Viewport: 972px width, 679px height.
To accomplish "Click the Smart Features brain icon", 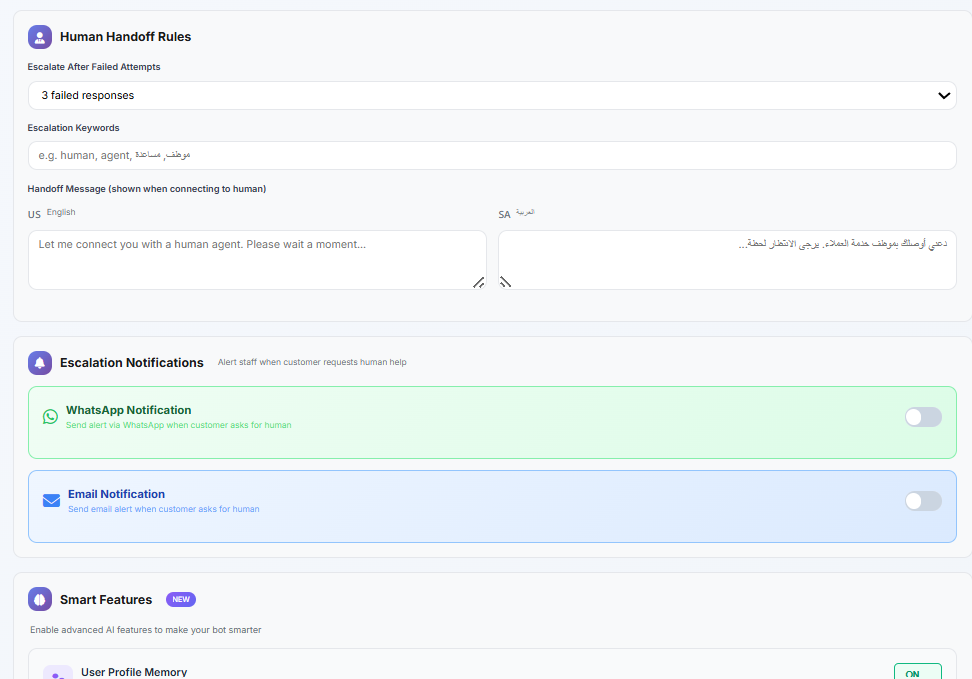I will [x=40, y=600].
